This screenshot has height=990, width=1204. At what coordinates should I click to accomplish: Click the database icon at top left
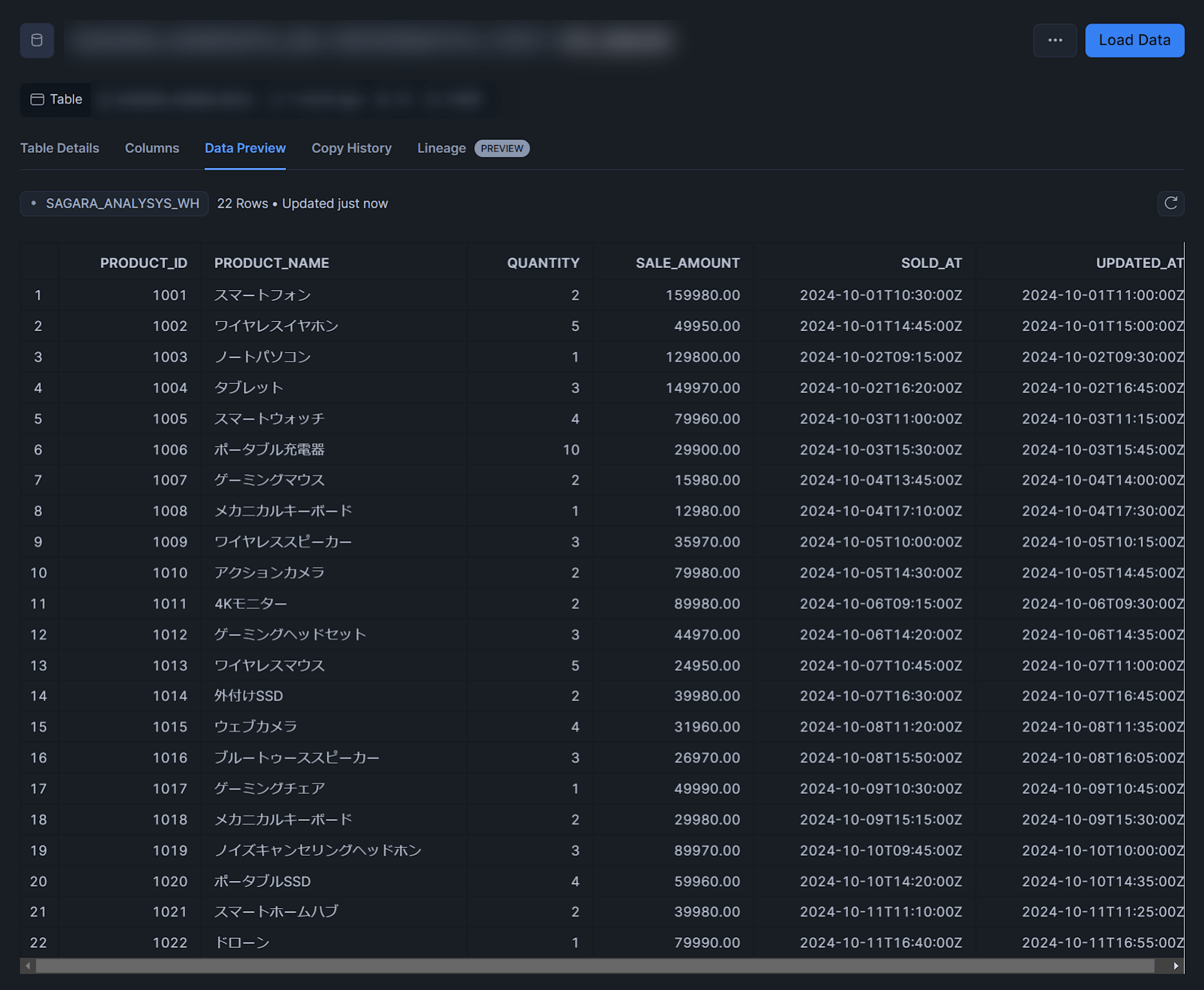[x=37, y=40]
